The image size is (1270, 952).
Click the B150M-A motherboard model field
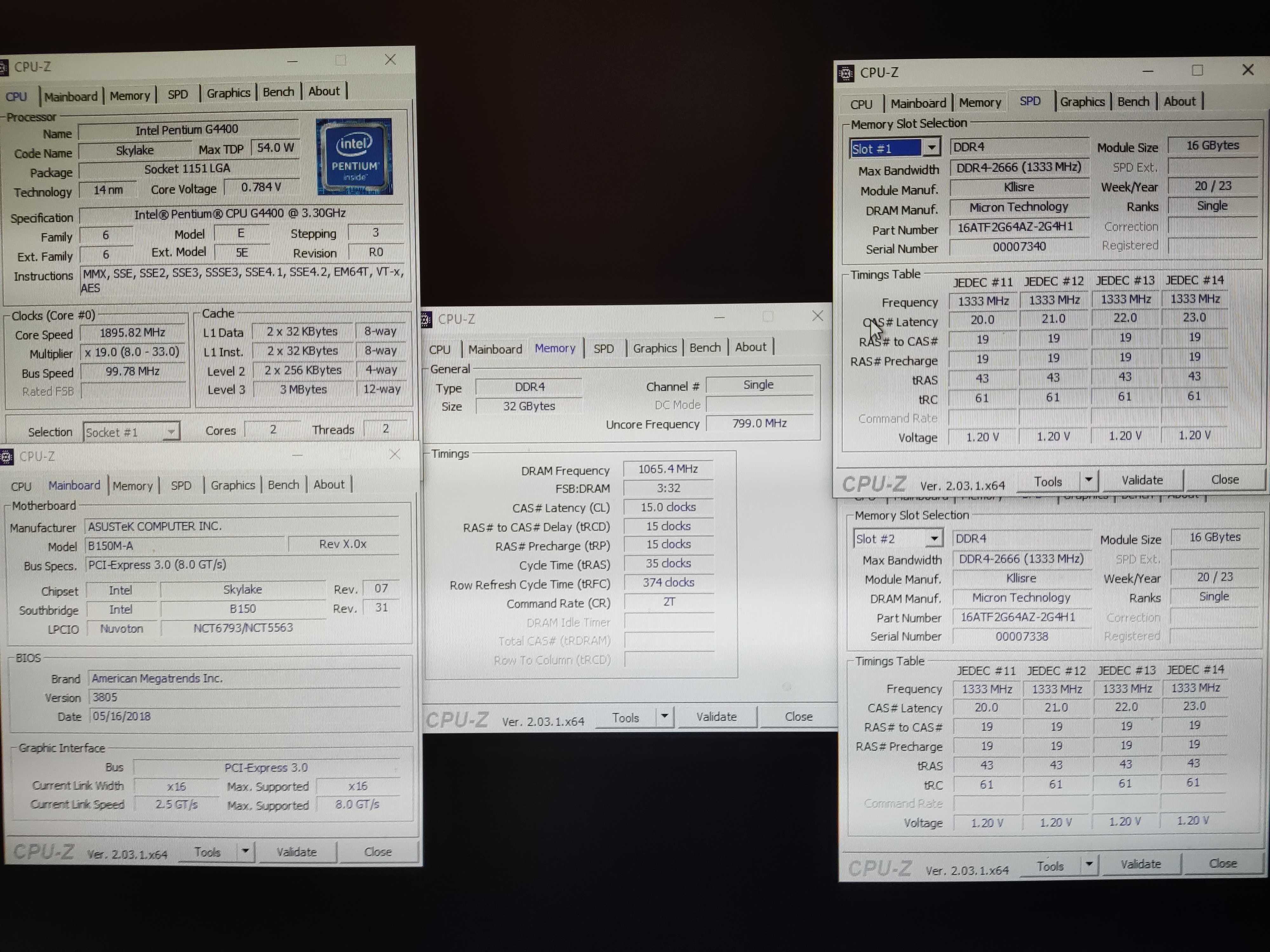185,545
